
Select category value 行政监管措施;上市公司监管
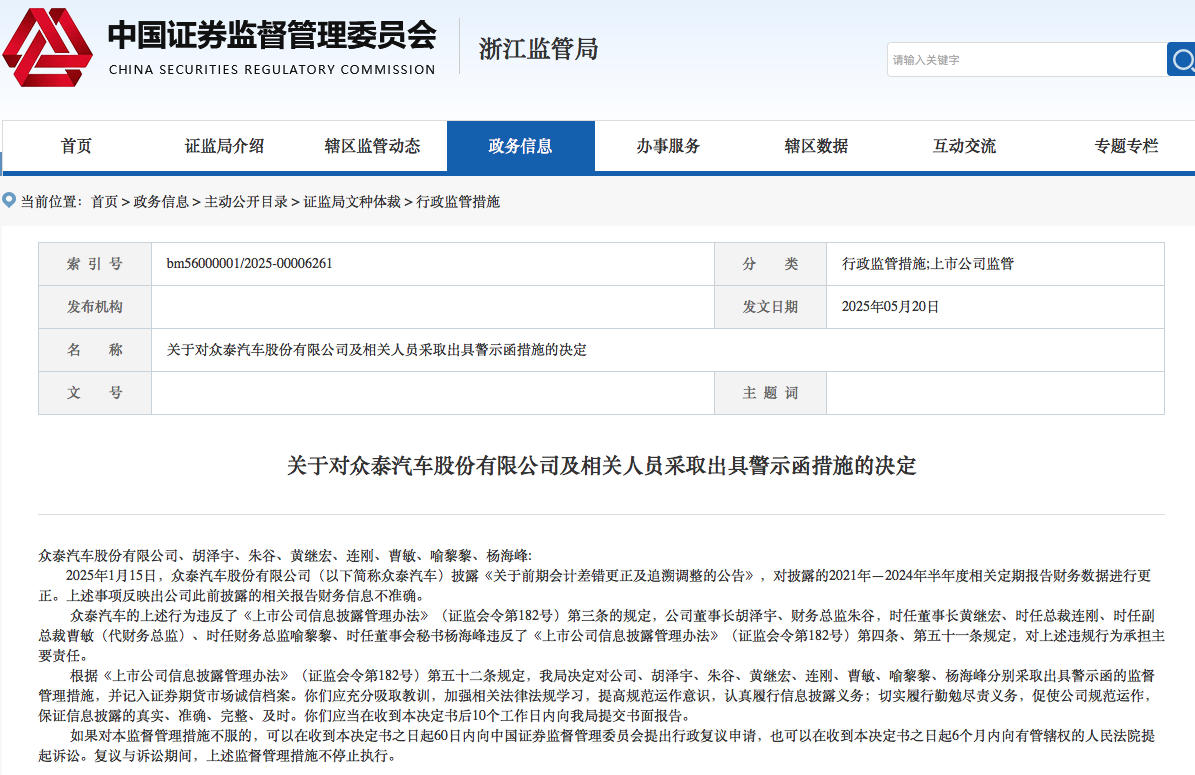[927, 264]
